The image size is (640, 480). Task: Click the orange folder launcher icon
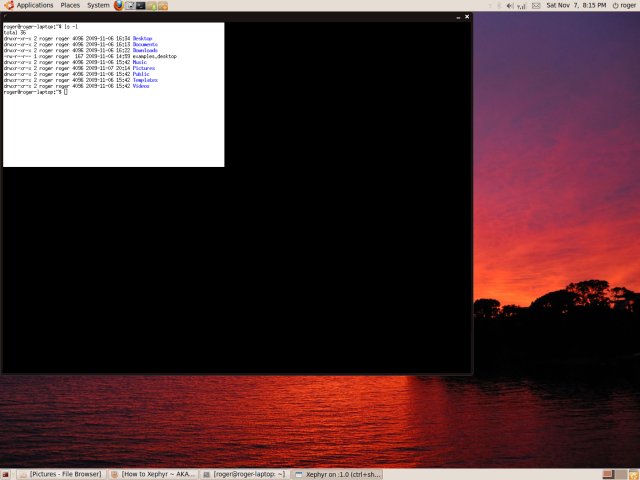click(x=162, y=6)
